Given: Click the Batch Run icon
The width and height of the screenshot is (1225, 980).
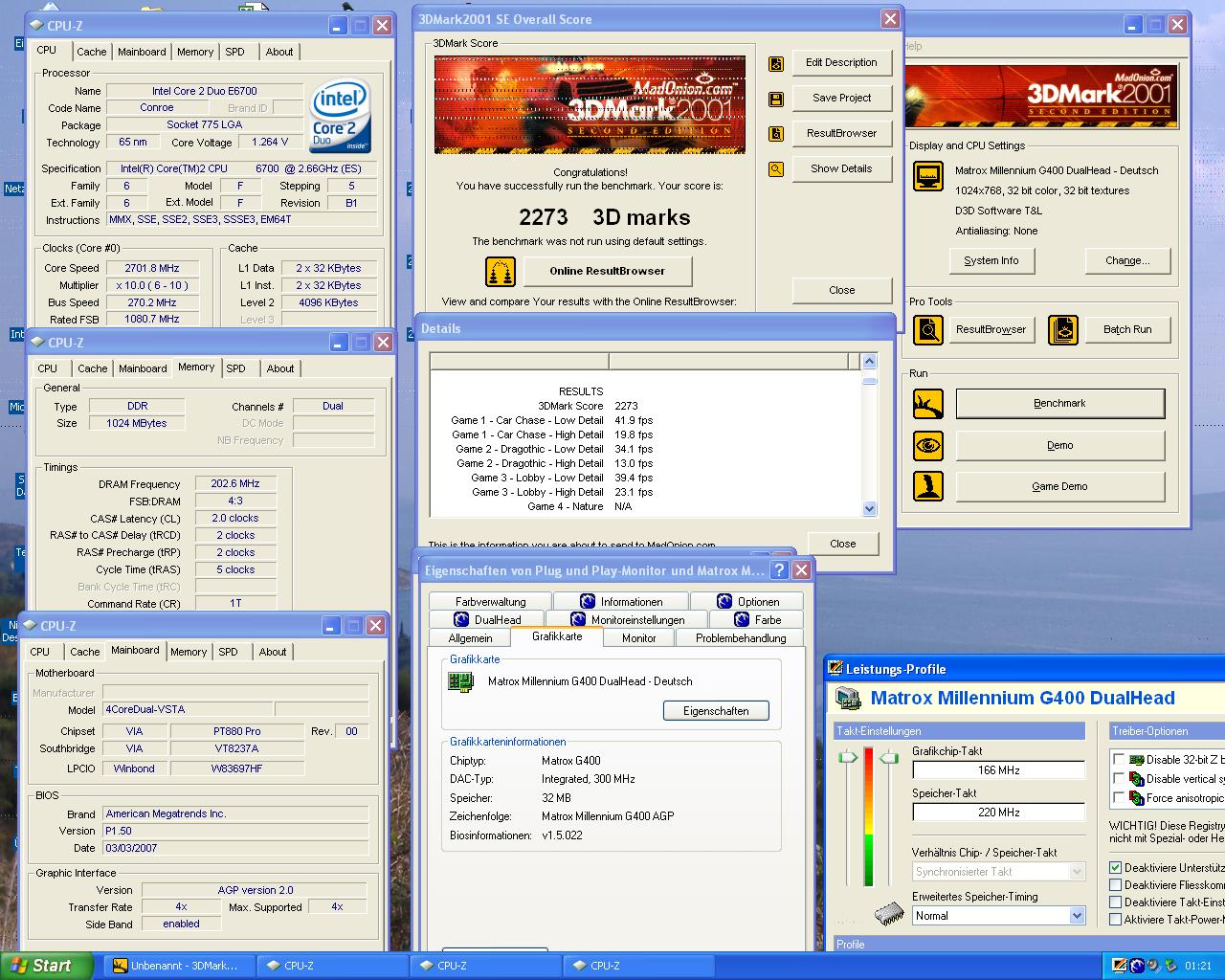Looking at the screenshot, I should click(x=1062, y=330).
